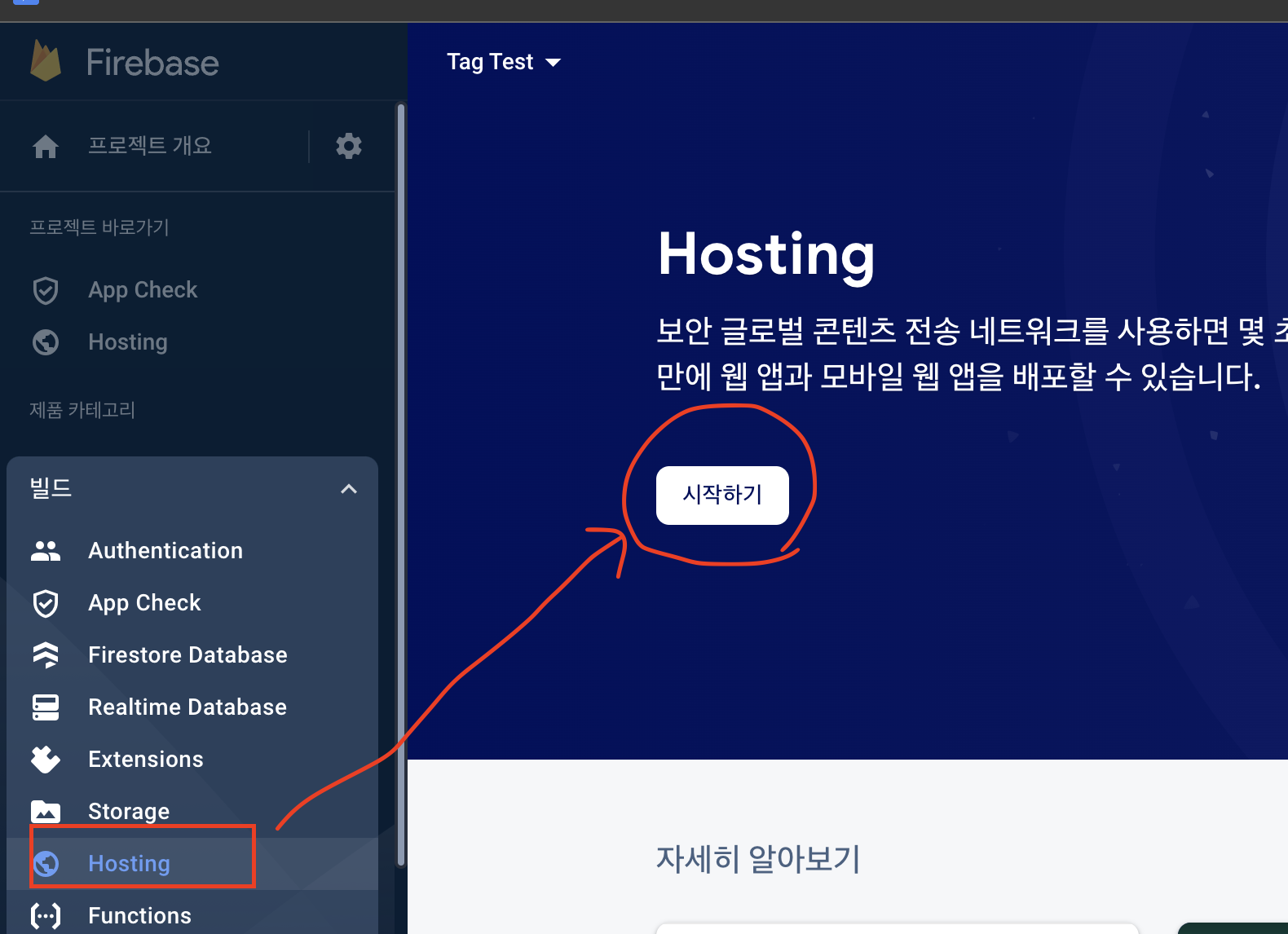Open the Tag Test project dropdown
This screenshot has height=934, width=1288.
504,62
